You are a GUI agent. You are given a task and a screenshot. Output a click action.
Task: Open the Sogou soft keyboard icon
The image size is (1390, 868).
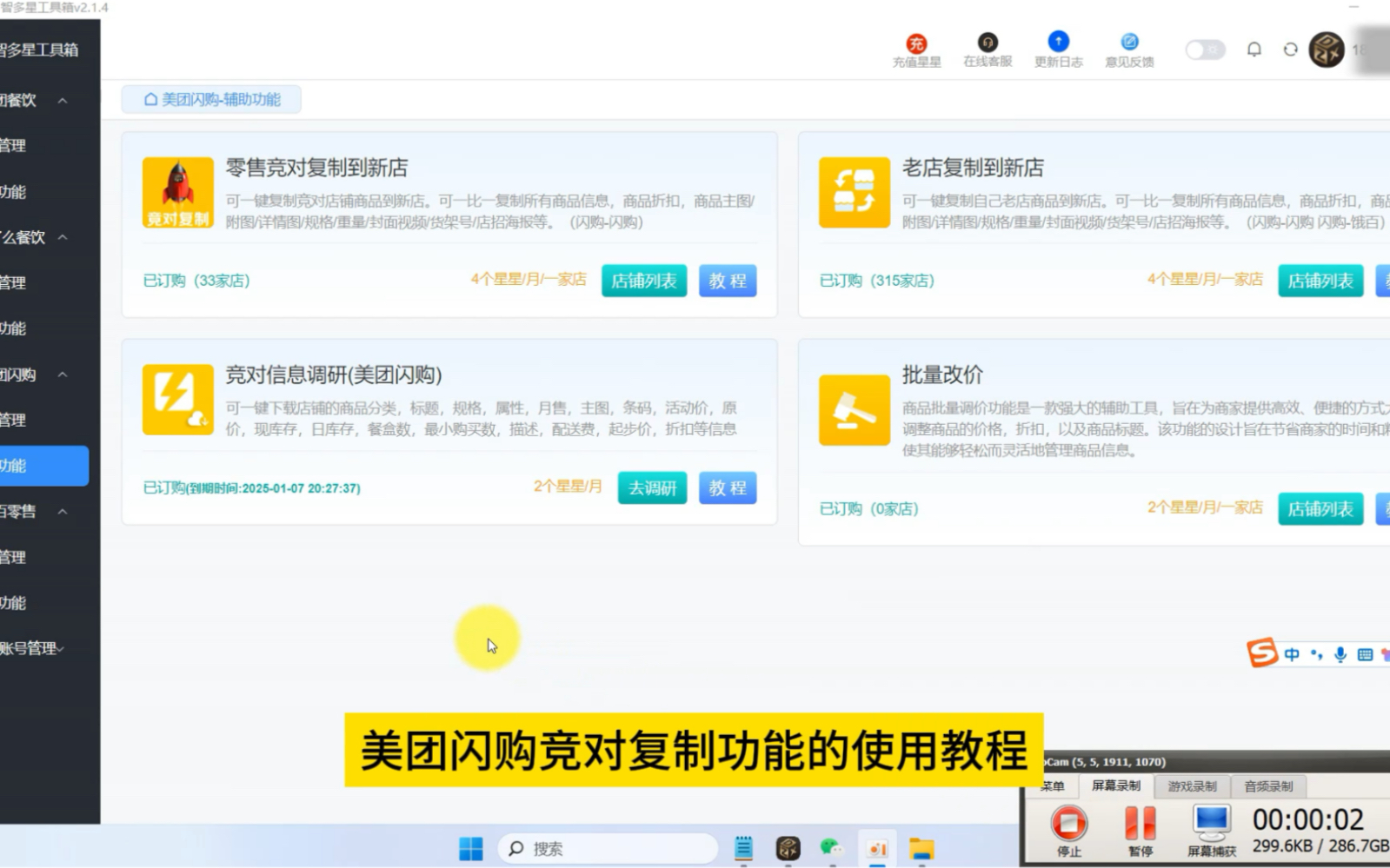1365,655
